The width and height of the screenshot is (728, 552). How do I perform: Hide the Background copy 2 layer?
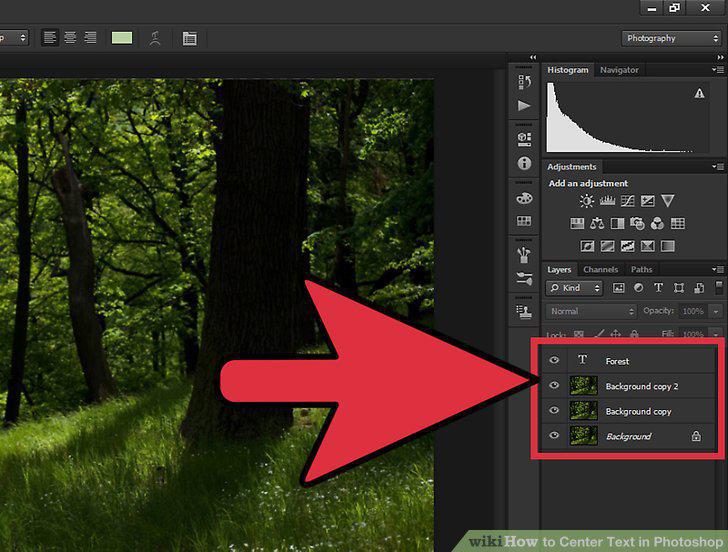coord(554,385)
